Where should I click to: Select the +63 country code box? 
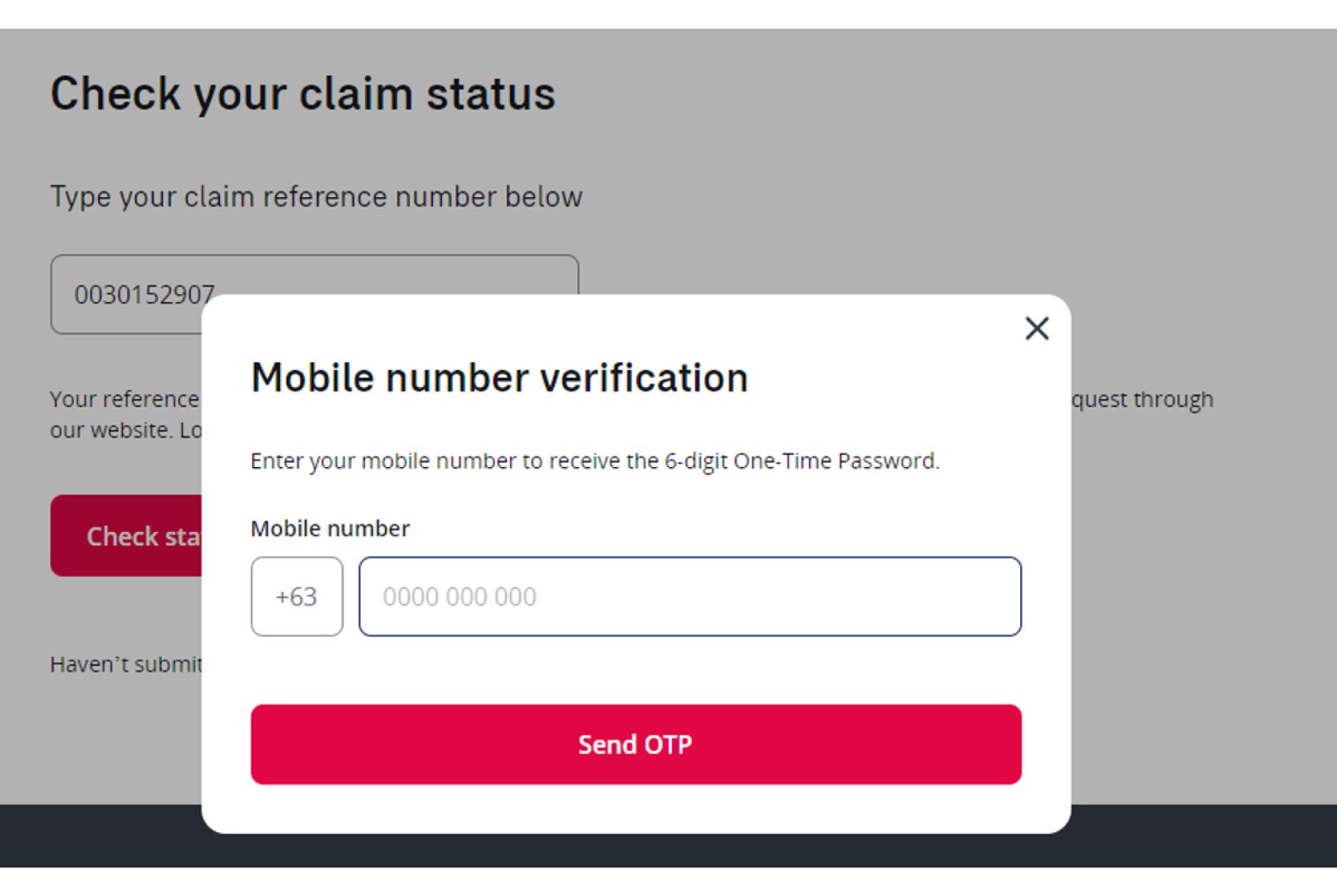(297, 596)
